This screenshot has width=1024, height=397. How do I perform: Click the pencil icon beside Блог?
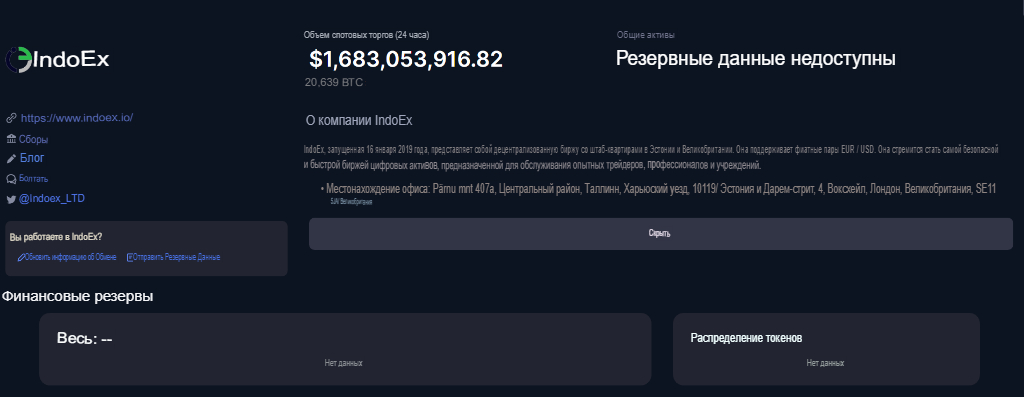tap(11, 158)
